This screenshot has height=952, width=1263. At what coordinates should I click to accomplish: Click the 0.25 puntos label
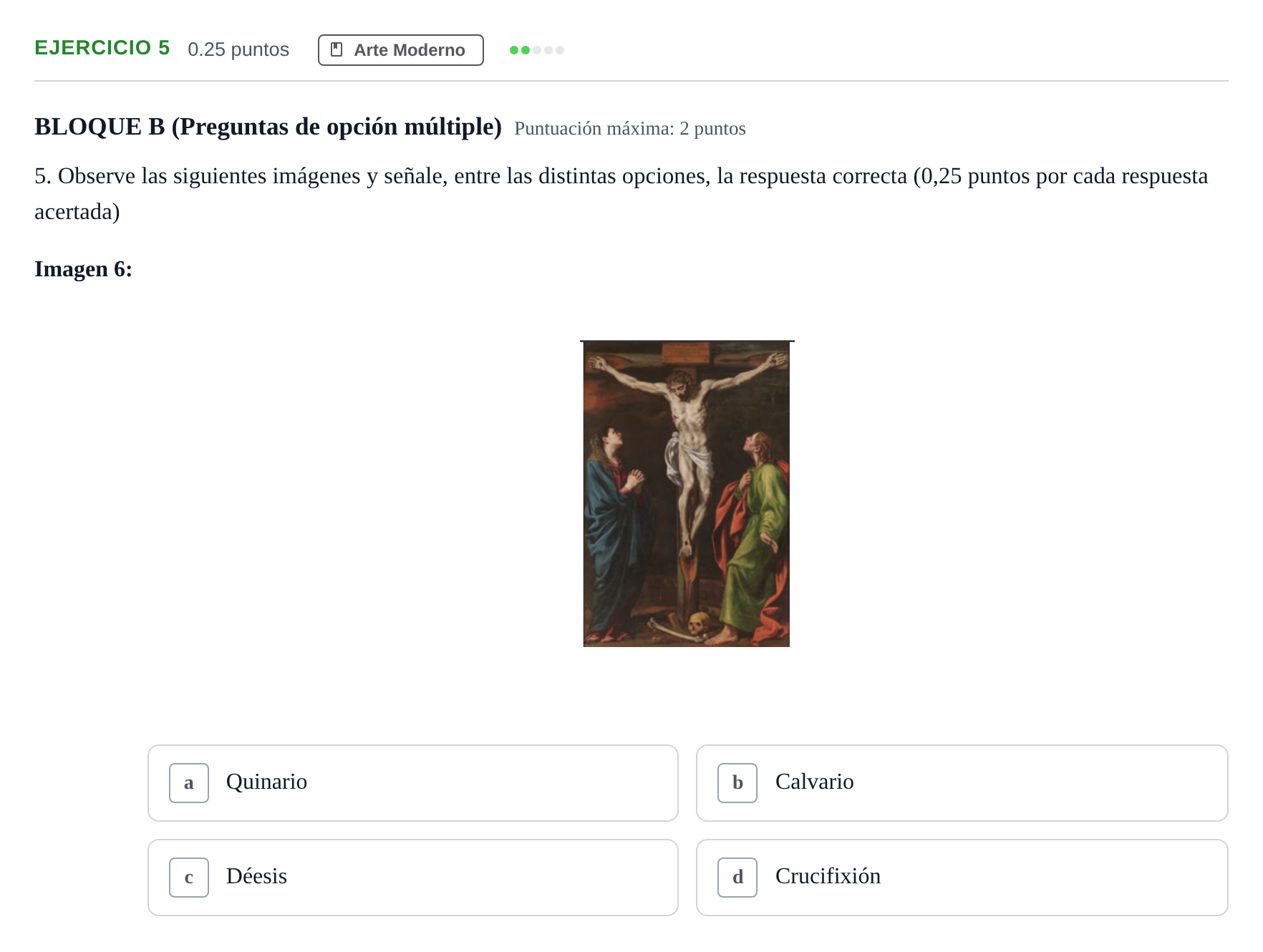click(x=238, y=49)
